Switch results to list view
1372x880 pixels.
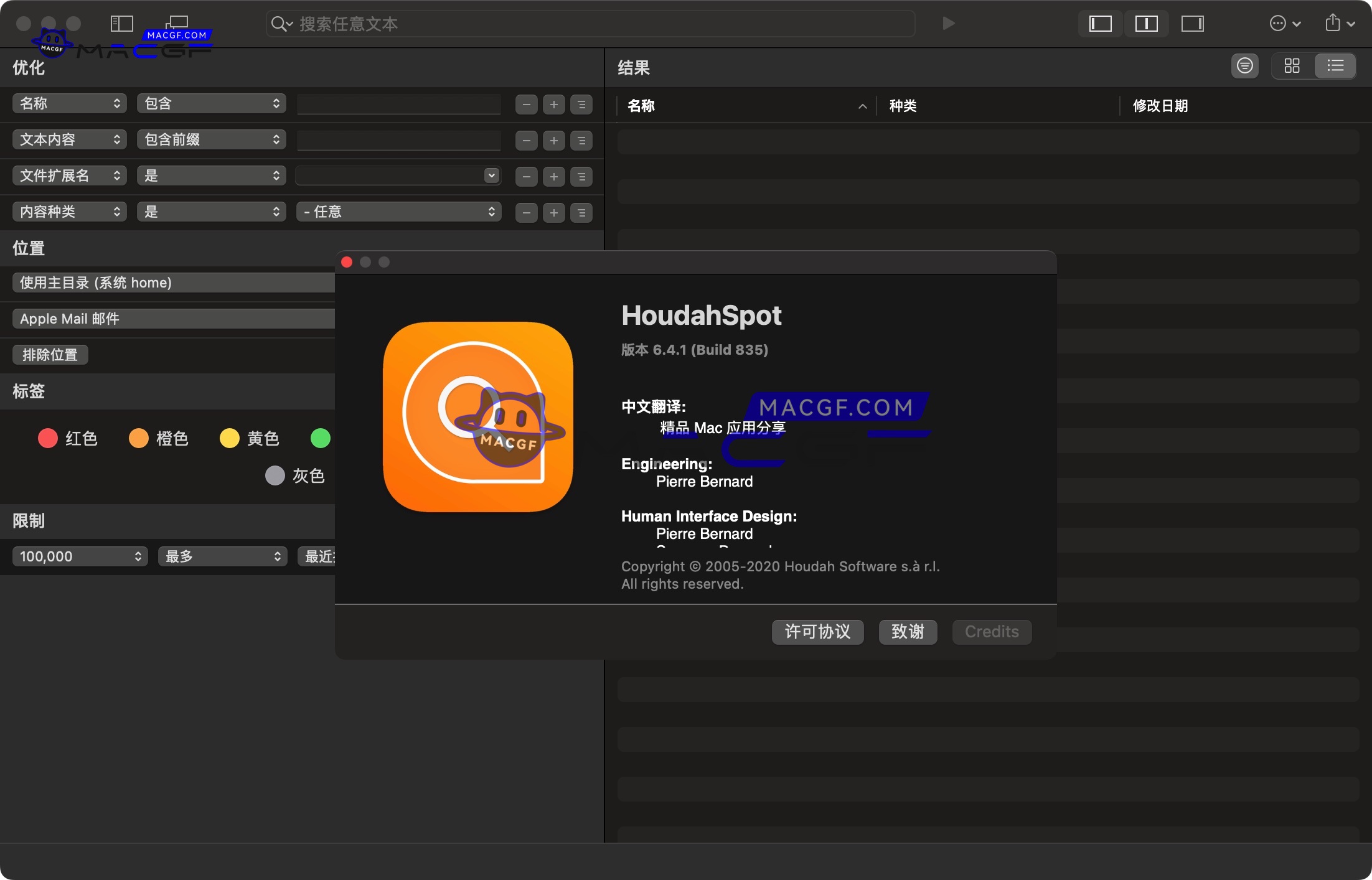1335,65
